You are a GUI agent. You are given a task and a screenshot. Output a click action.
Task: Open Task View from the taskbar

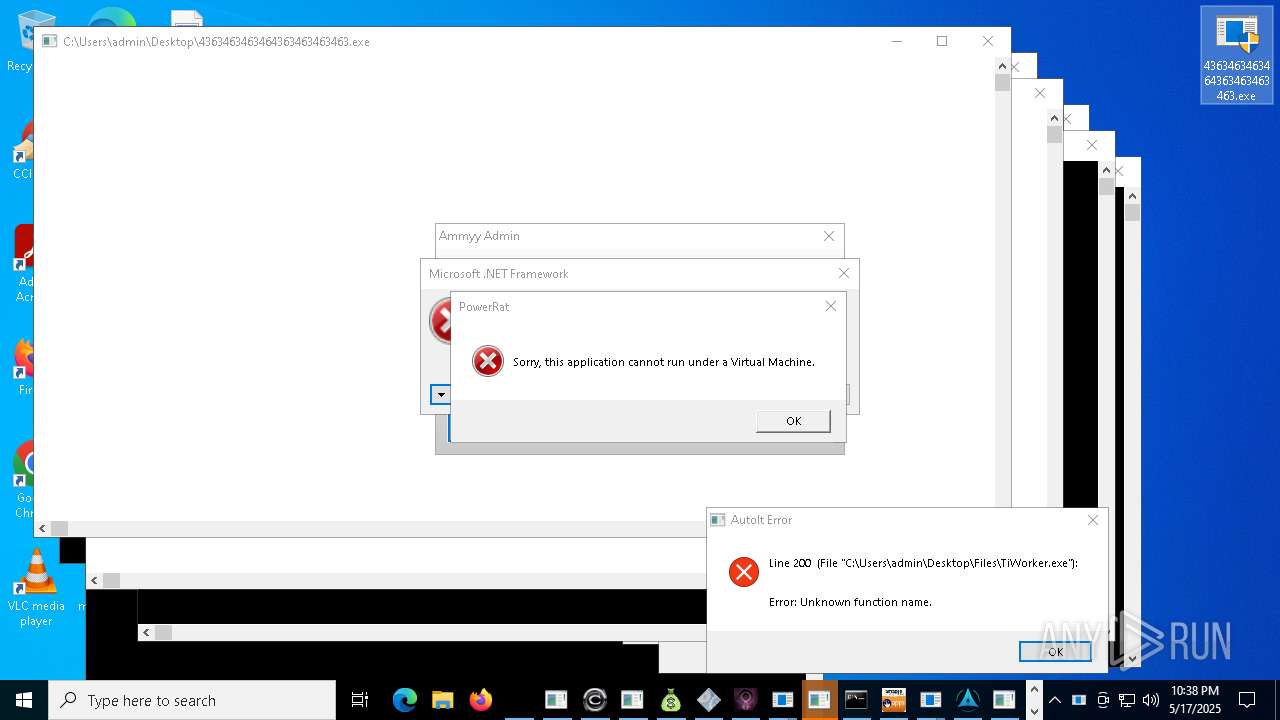point(360,700)
